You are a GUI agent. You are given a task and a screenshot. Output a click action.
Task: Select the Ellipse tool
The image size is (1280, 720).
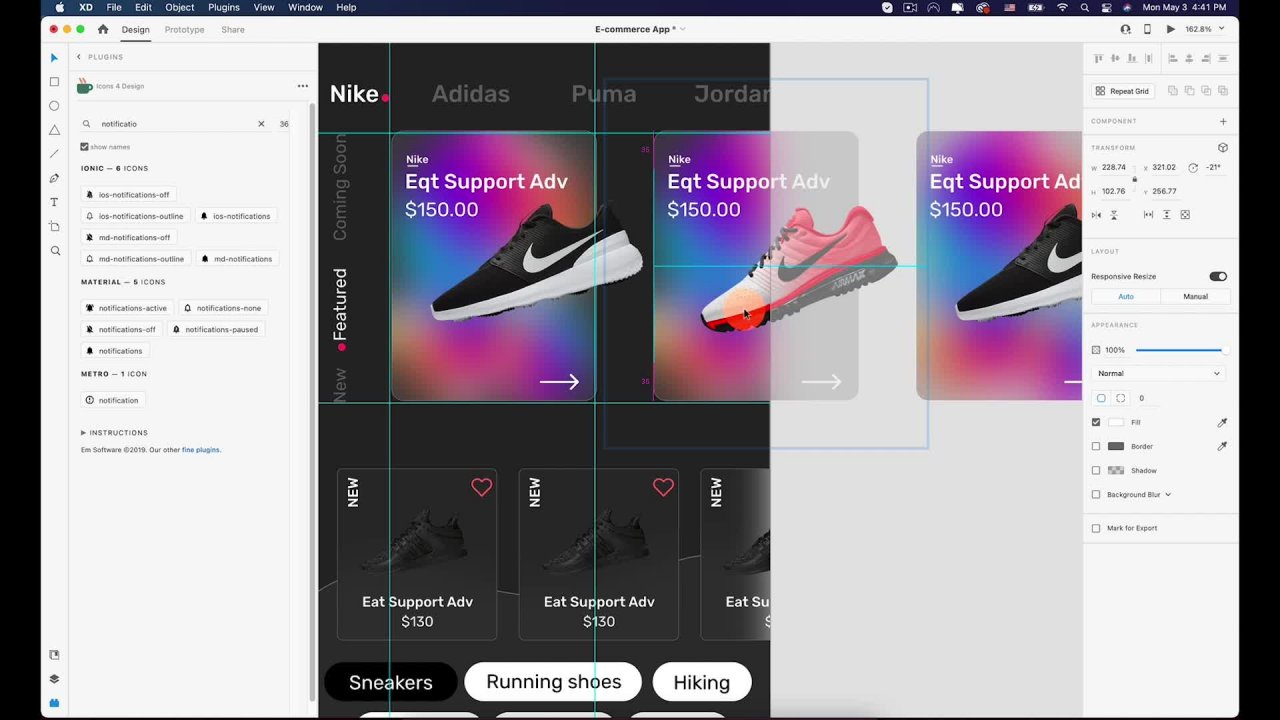point(54,106)
